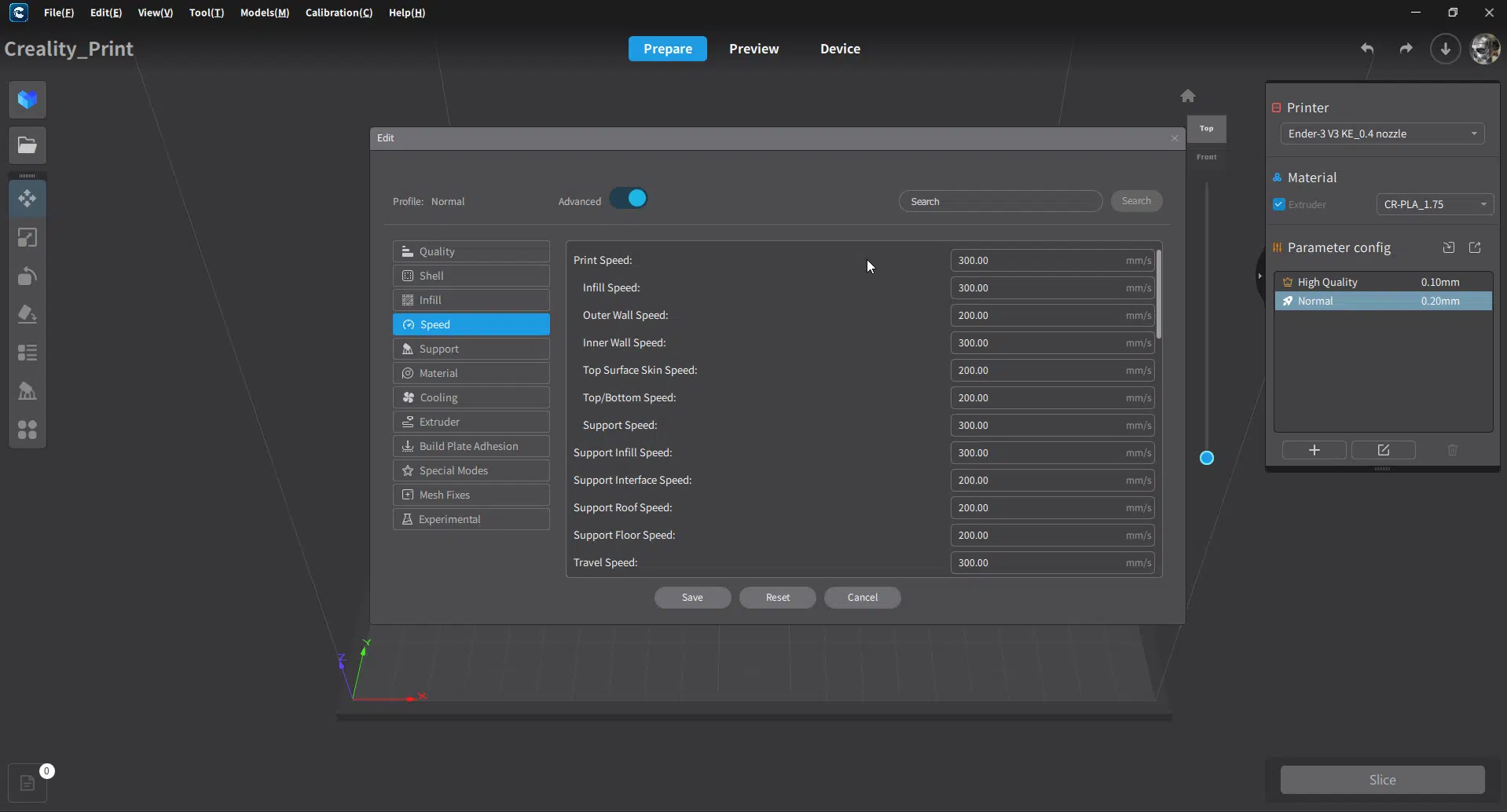Open the Edit menu in the menu bar
This screenshot has height=812, width=1507.
pos(106,13)
